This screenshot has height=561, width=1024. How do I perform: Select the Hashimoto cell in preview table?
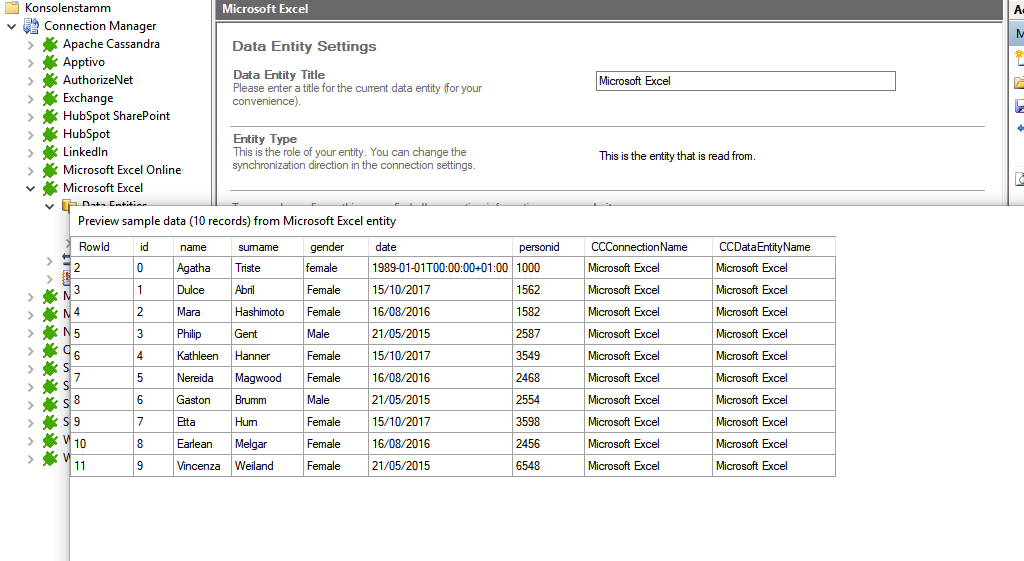coord(259,312)
